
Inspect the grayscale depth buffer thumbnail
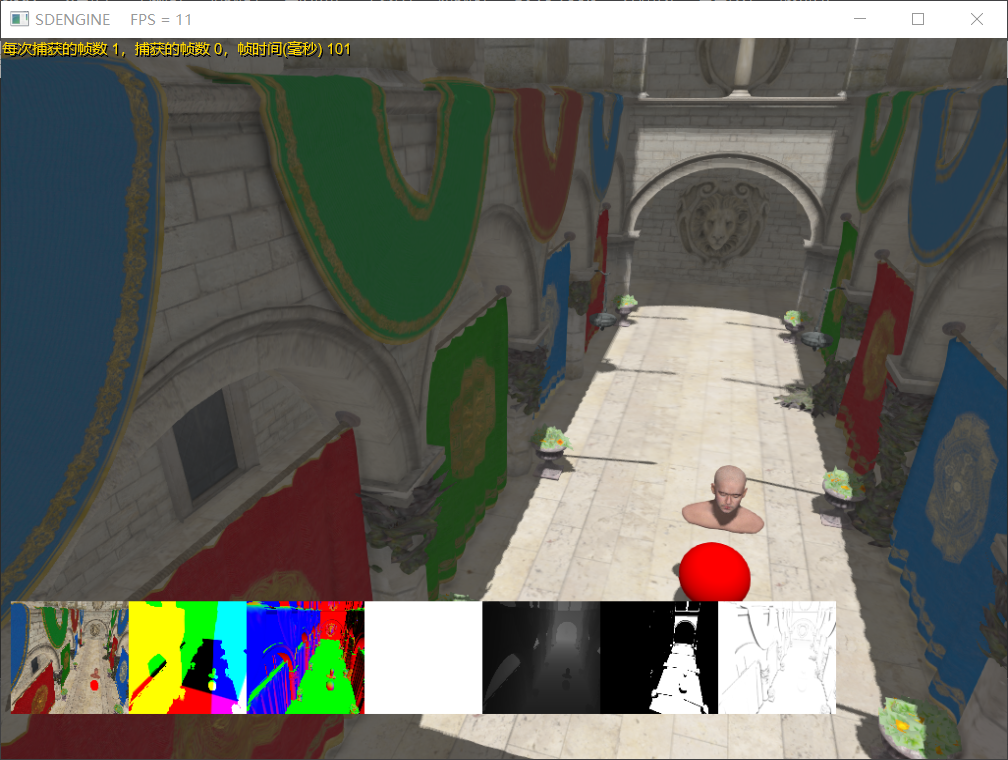tap(540, 657)
